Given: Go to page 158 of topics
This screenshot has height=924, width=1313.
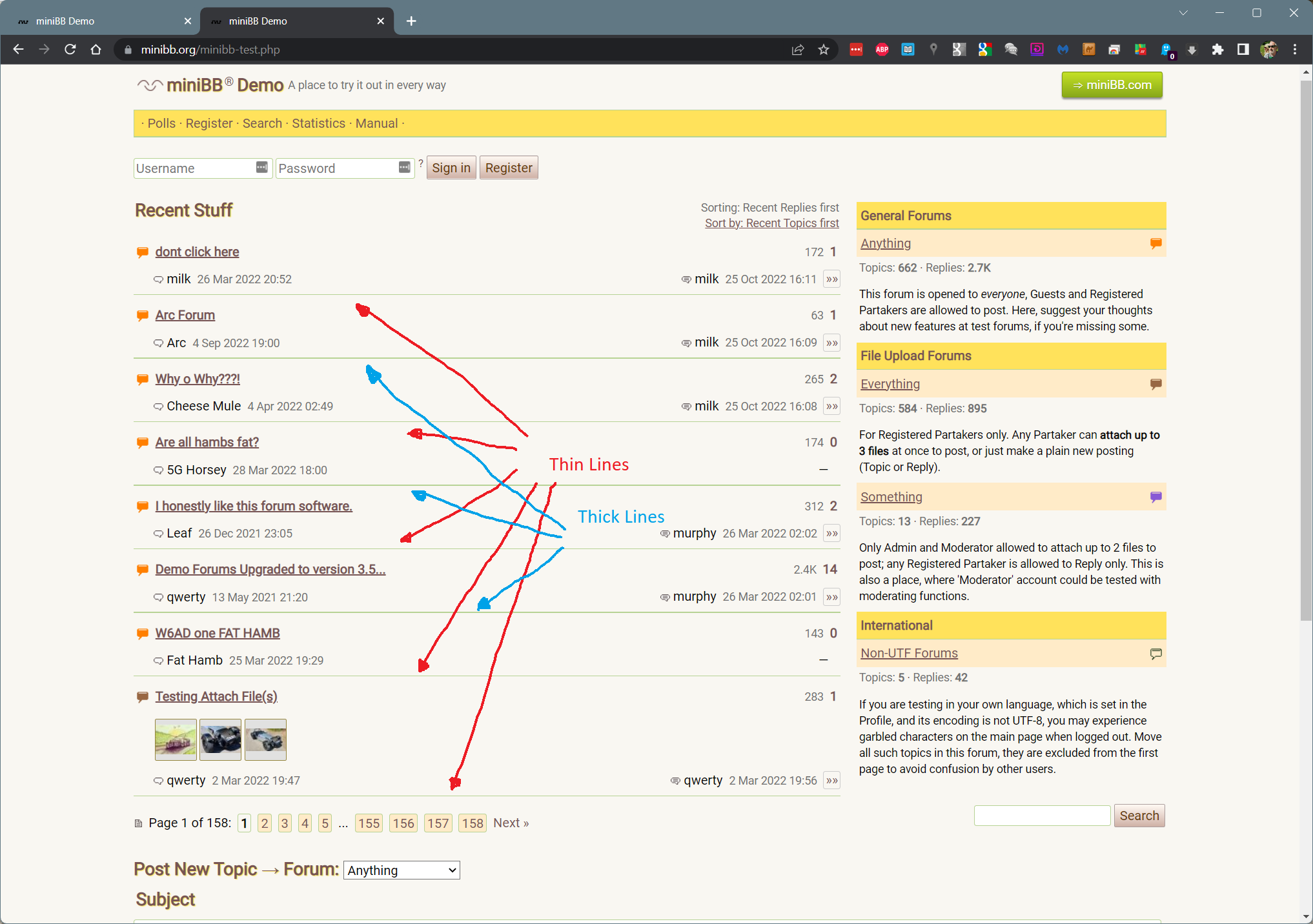Looking at the screenshot, I should (473, 823).
